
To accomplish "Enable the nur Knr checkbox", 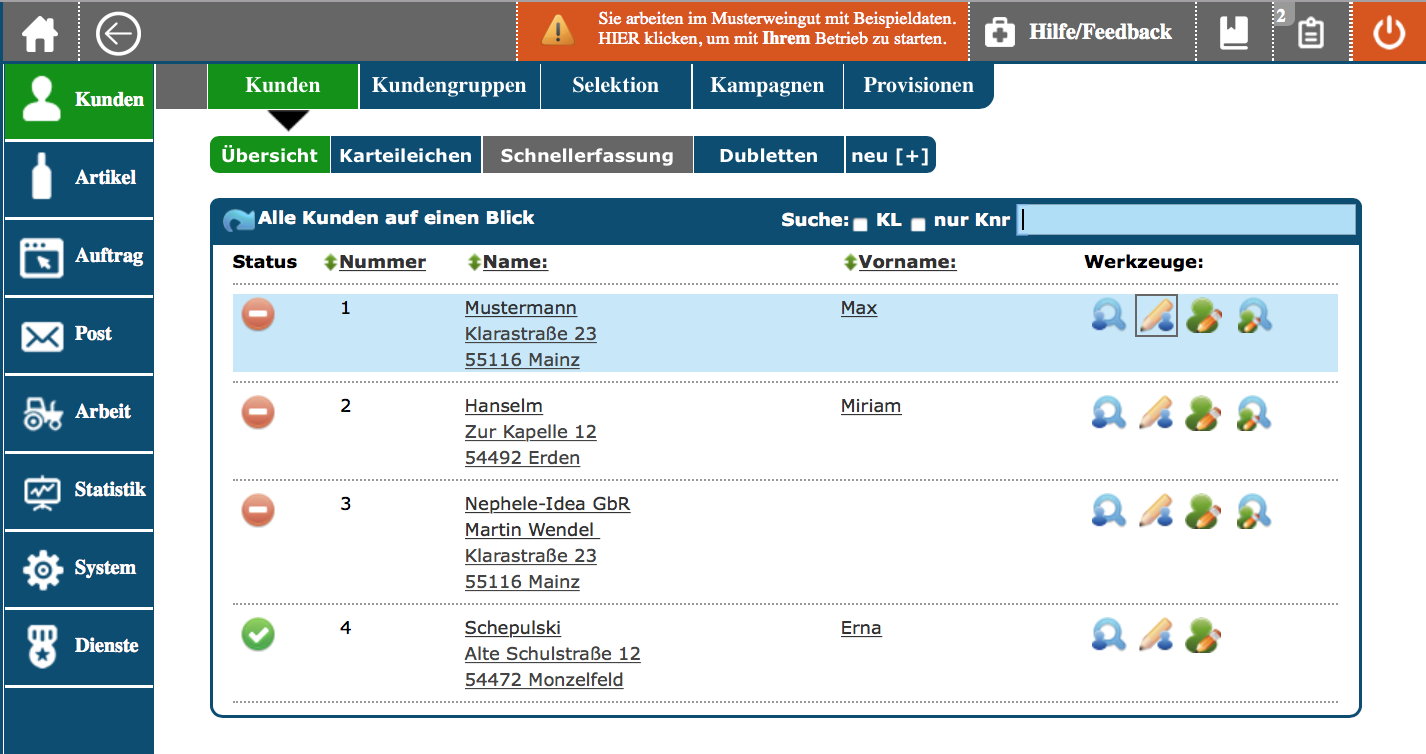I will [918, 224].
